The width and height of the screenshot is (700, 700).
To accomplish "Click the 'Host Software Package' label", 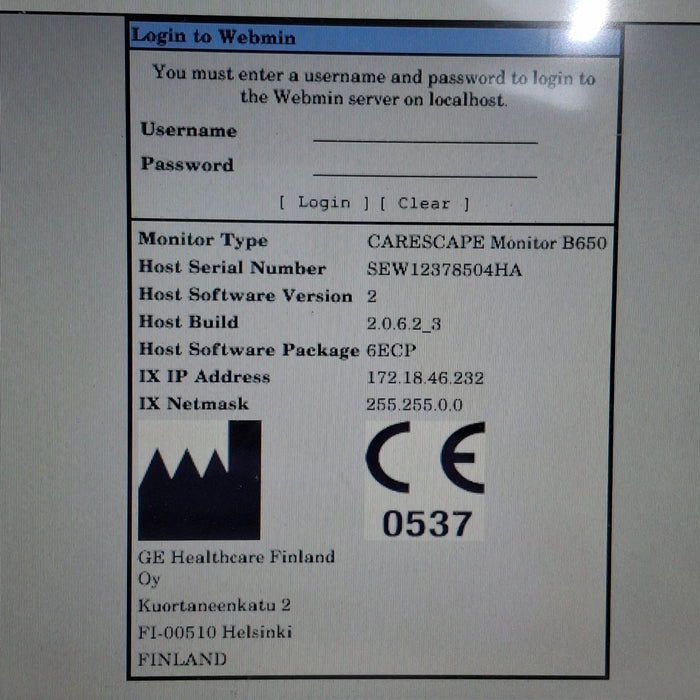I will point(249,350).
